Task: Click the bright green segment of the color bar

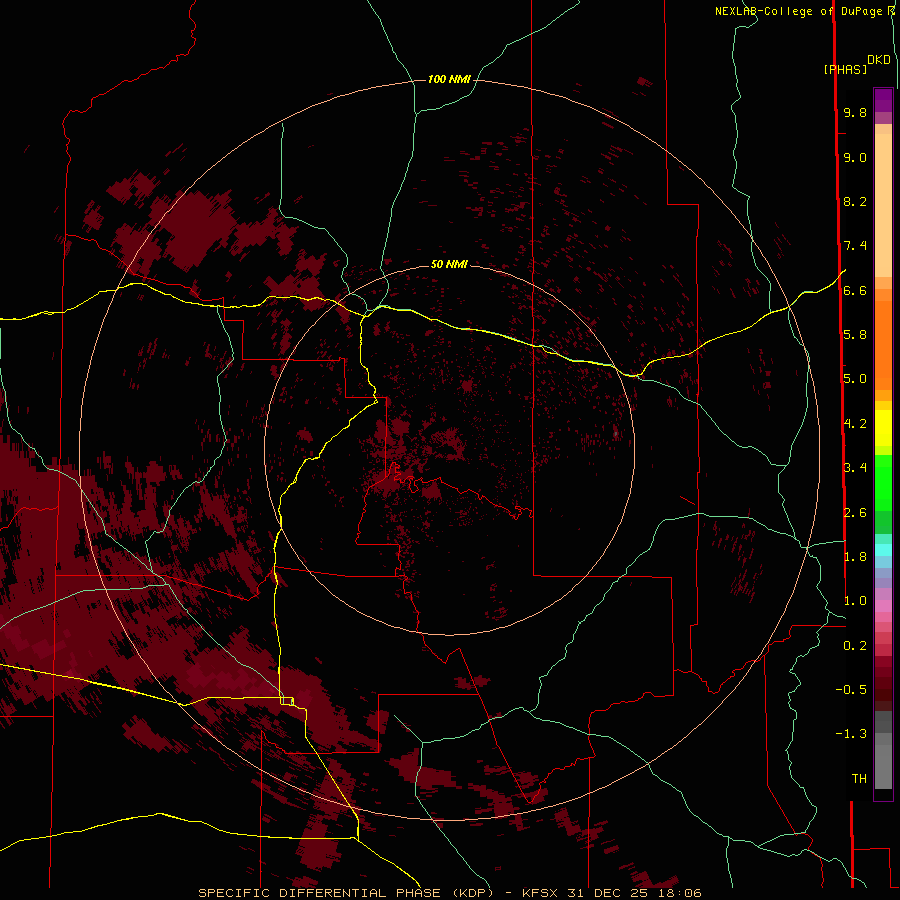Action: coord(883,484)
